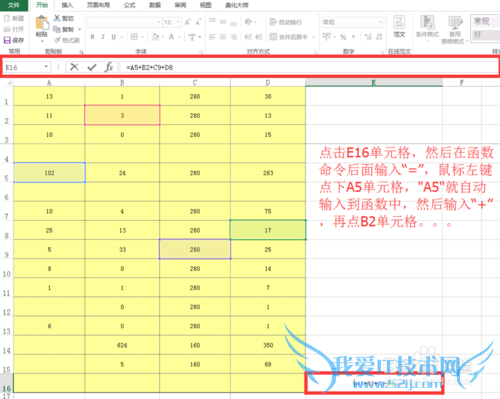Click the Percent Style (%) icon
This screenshot has width=500, height=399.
[x=343, y=37]
